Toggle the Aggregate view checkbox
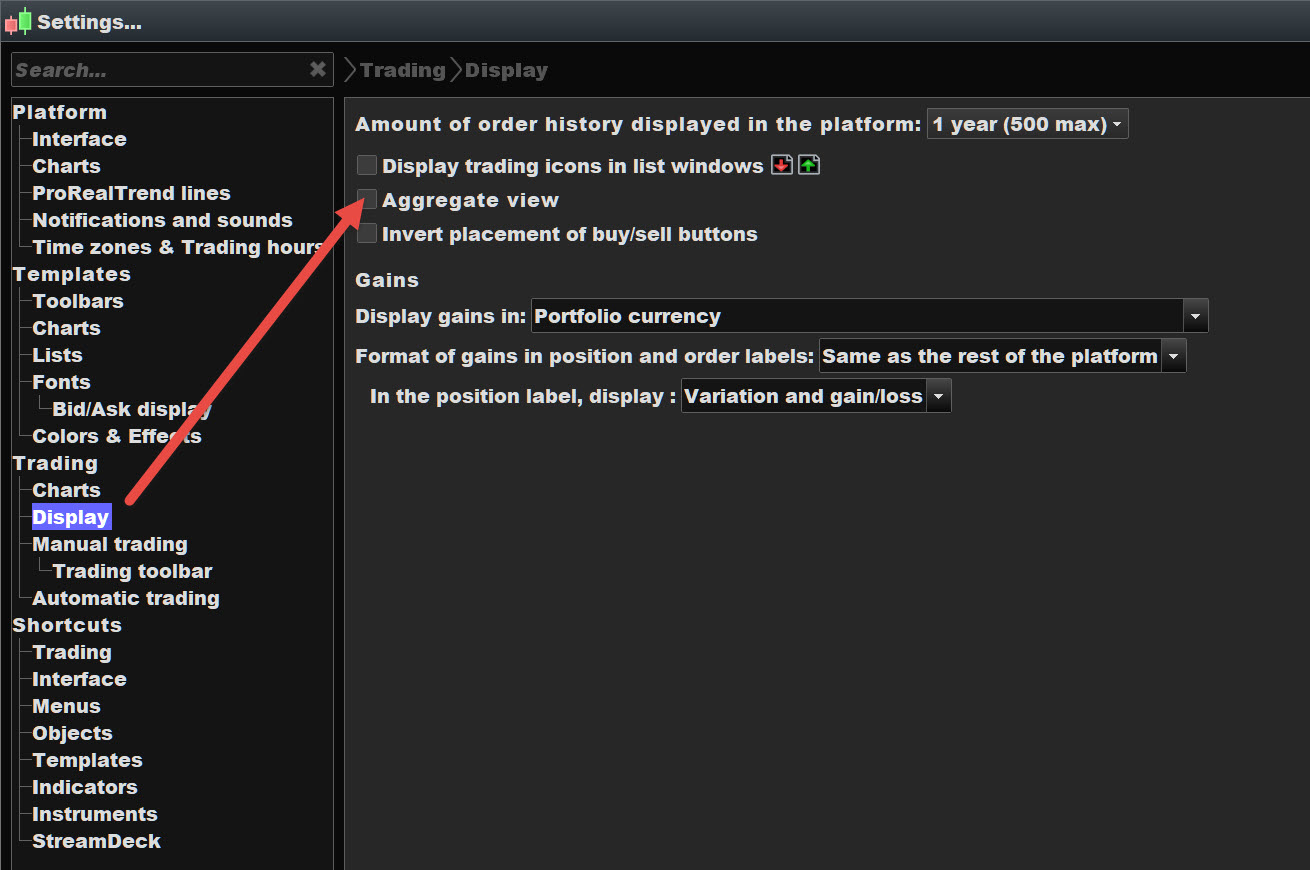 pos(367,200)
